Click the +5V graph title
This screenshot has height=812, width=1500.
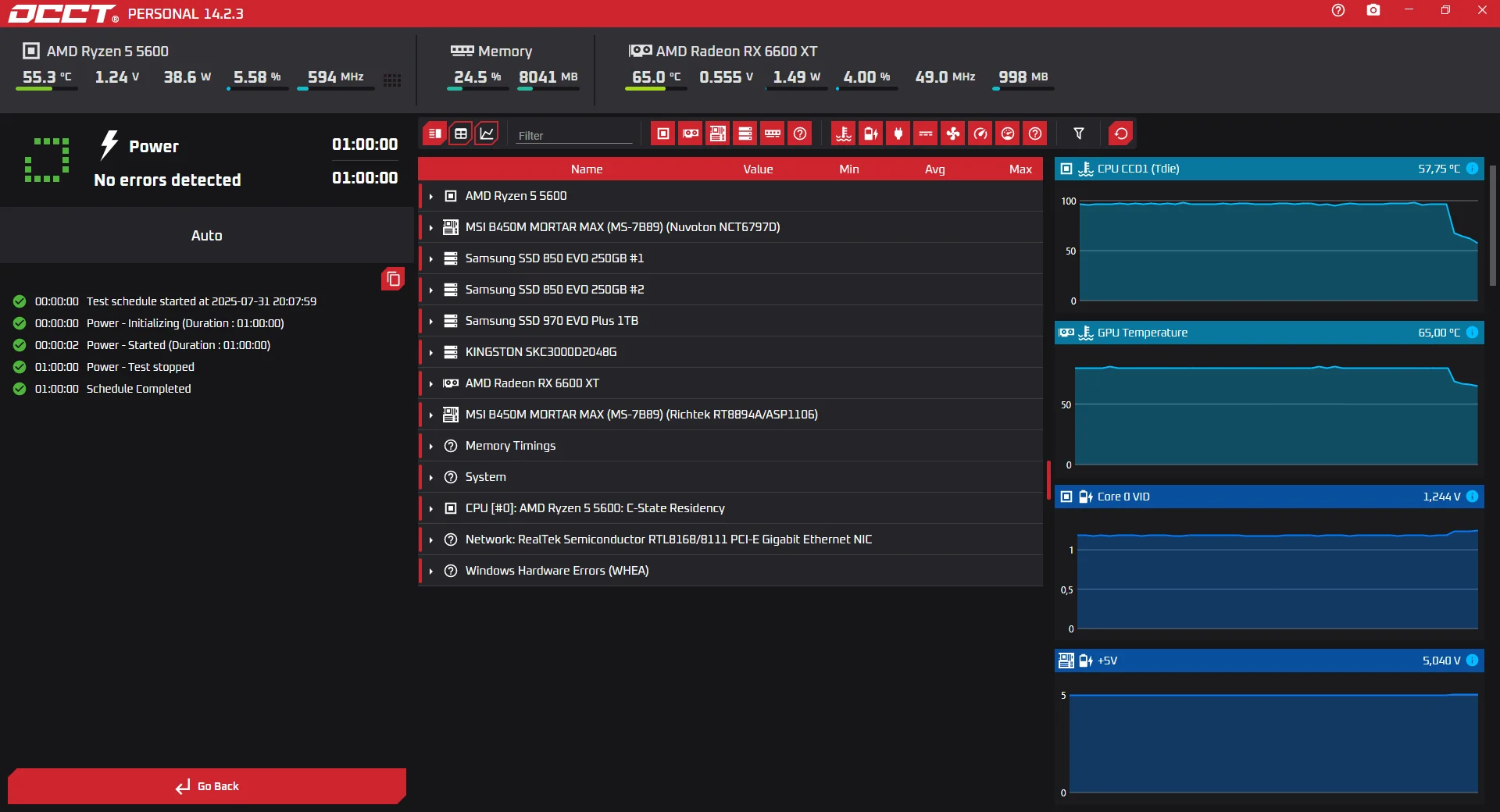[1107, 661]
